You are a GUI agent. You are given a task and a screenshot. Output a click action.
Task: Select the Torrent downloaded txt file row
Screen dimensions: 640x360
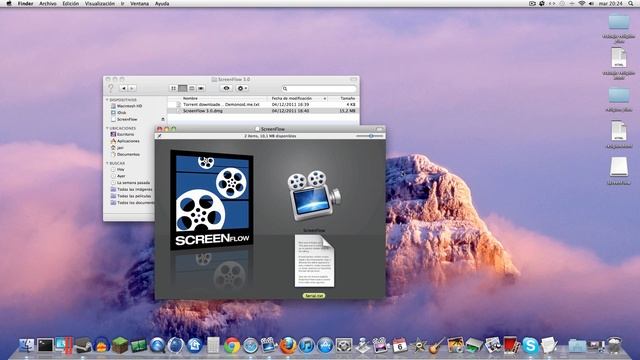click(x=263, y=104)
